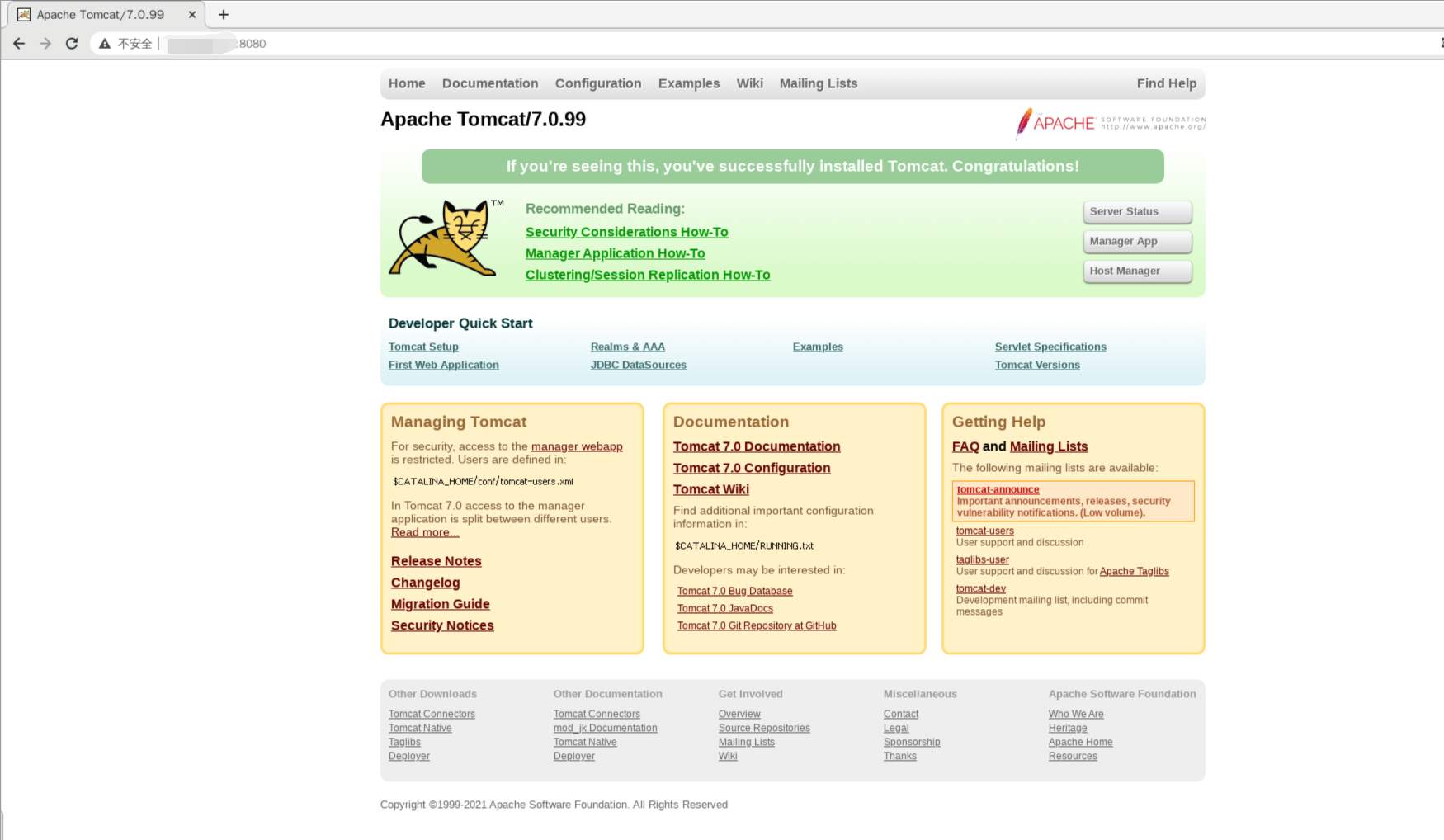This screenshot has height=840, width=1444.
Task: Click the Manager App button
Action: point(1137,242)
